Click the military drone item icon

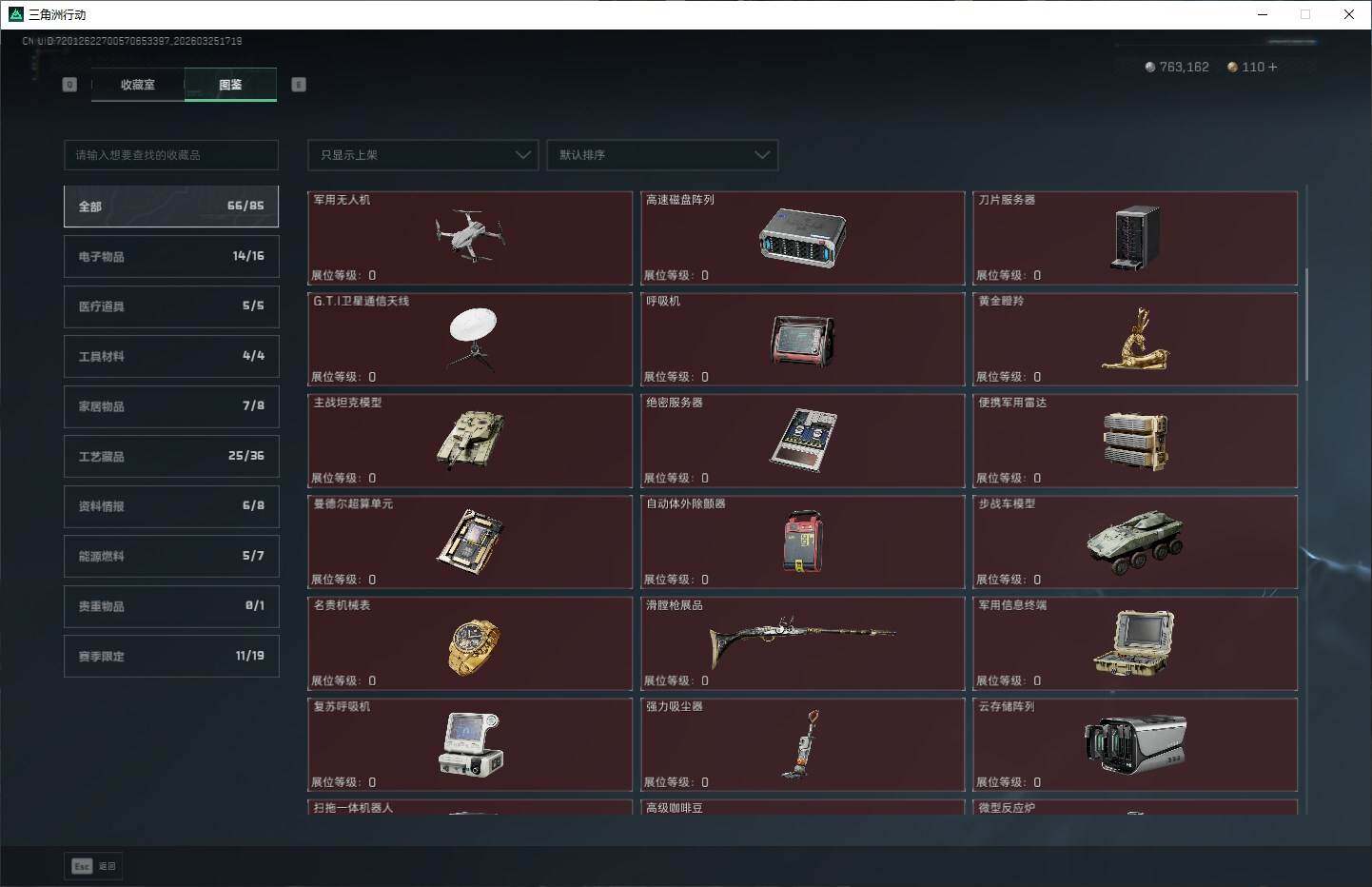[470, 235]
